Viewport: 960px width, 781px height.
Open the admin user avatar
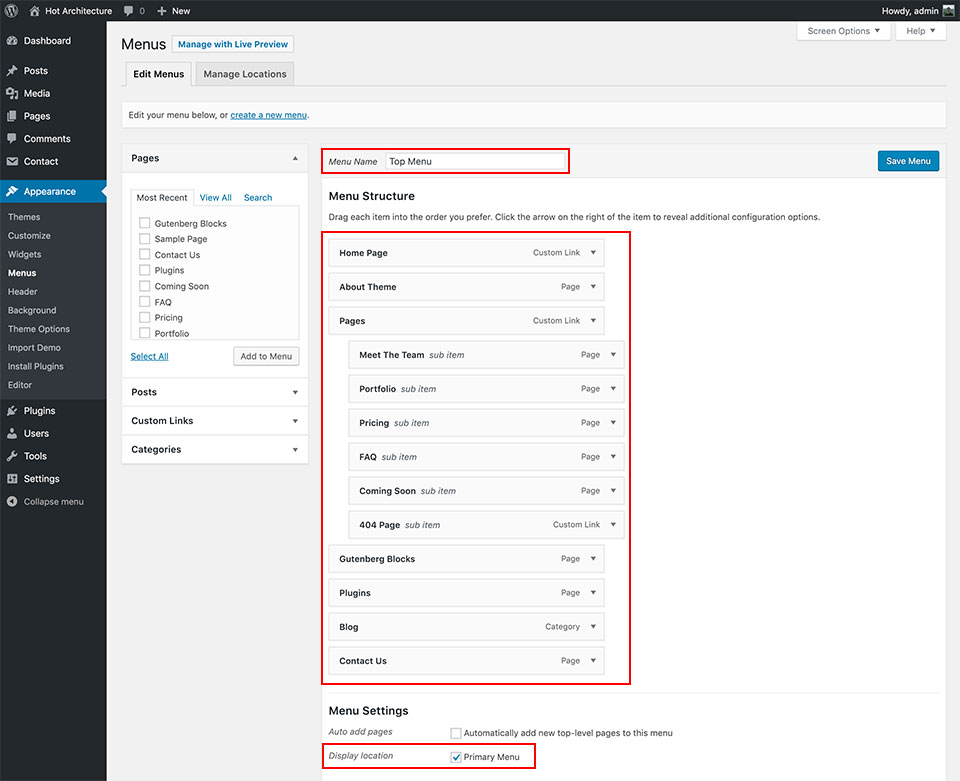[x=948, y=11]
